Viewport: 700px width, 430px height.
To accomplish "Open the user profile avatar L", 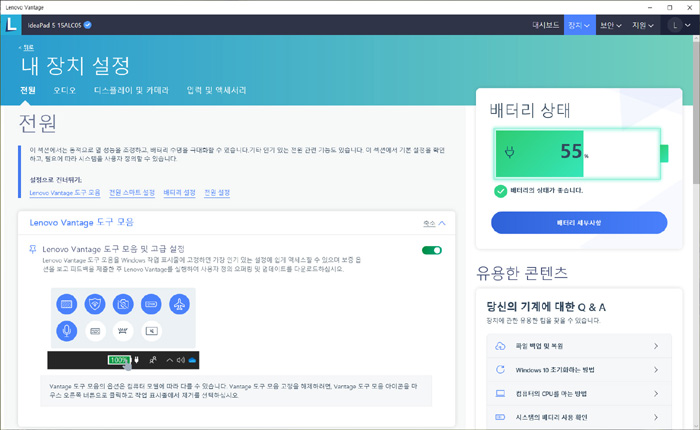I will [x=675, y=25].
